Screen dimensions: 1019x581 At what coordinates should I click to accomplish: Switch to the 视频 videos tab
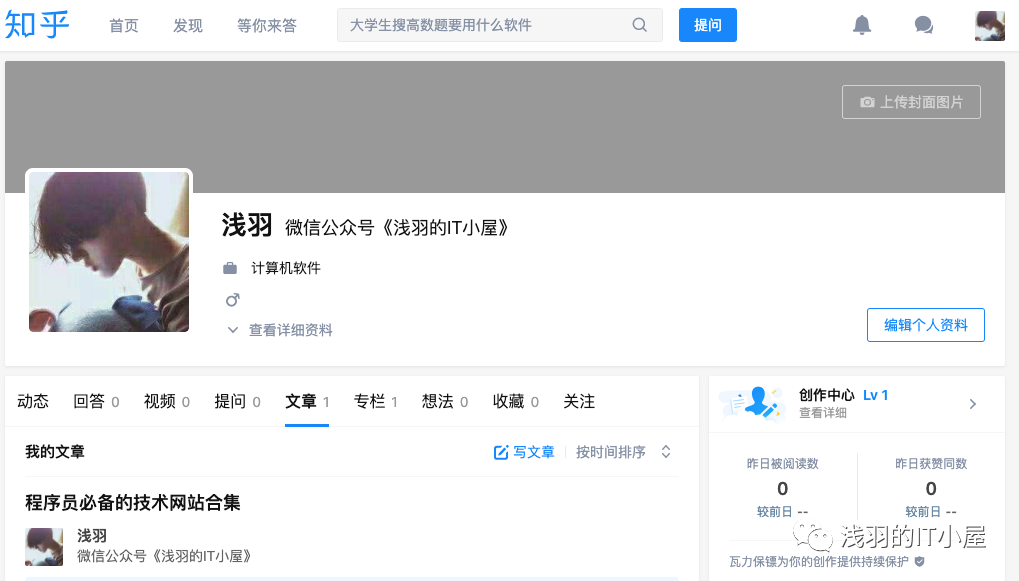[167, 402]
